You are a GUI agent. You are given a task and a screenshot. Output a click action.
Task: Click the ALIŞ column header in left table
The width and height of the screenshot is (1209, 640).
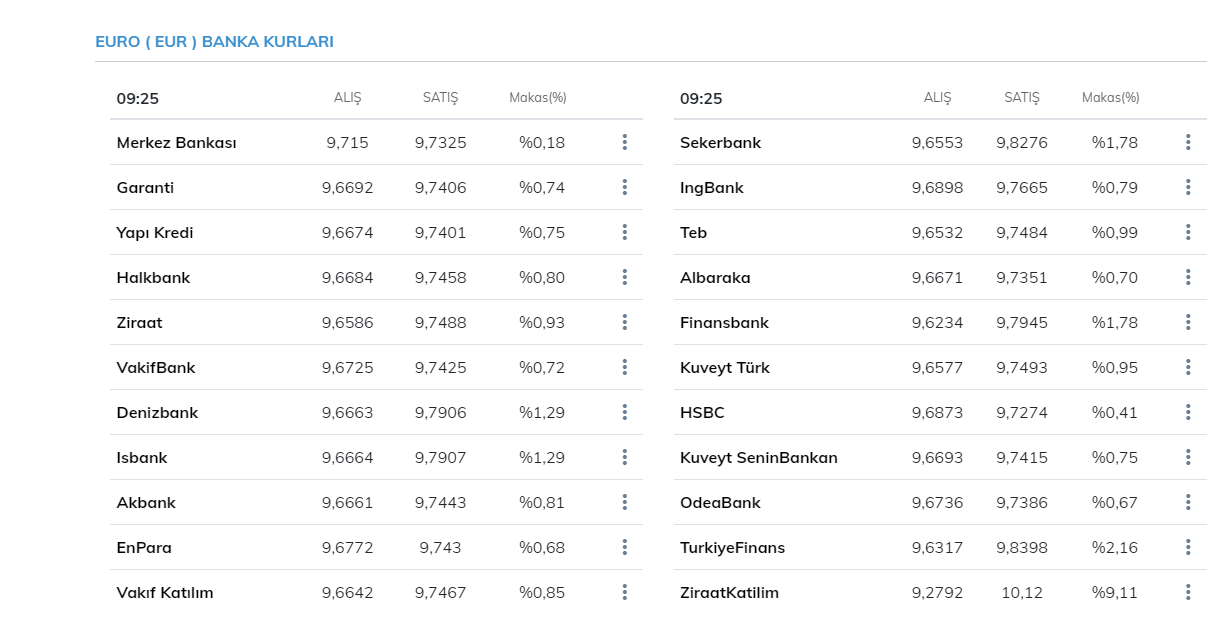click(x=347, y=98)
